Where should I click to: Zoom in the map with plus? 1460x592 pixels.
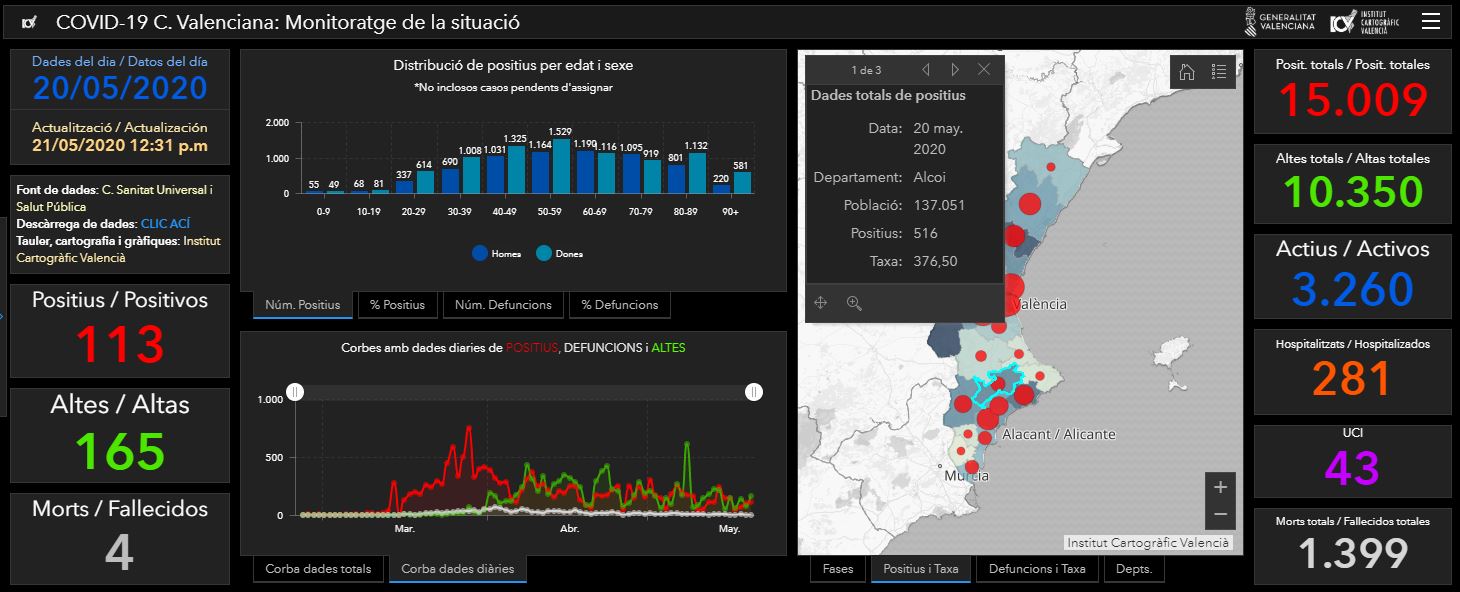(1220, 487)
